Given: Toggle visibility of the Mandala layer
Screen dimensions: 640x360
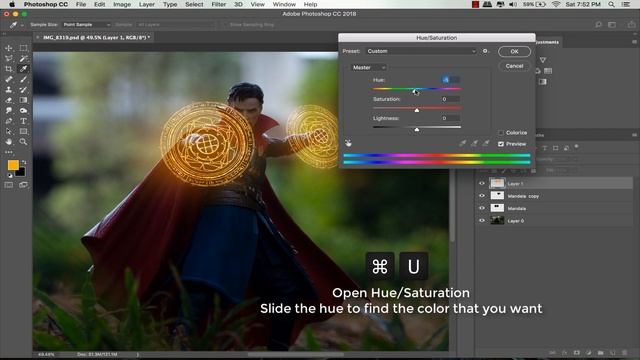Looking at the screenshot, I should [482, 208].
